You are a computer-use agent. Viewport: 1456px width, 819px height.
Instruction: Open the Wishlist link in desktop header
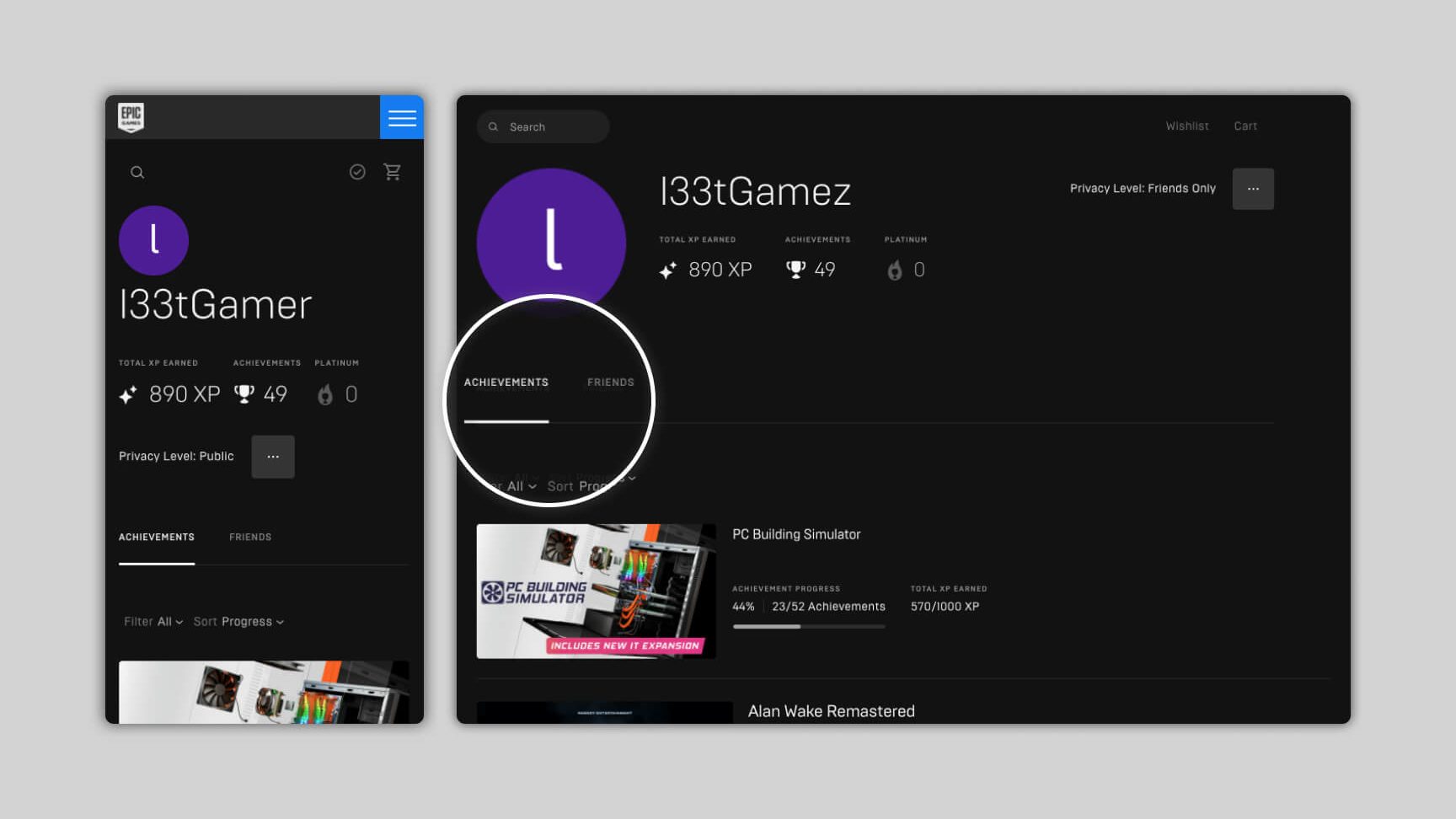(x=1187, y=126)
